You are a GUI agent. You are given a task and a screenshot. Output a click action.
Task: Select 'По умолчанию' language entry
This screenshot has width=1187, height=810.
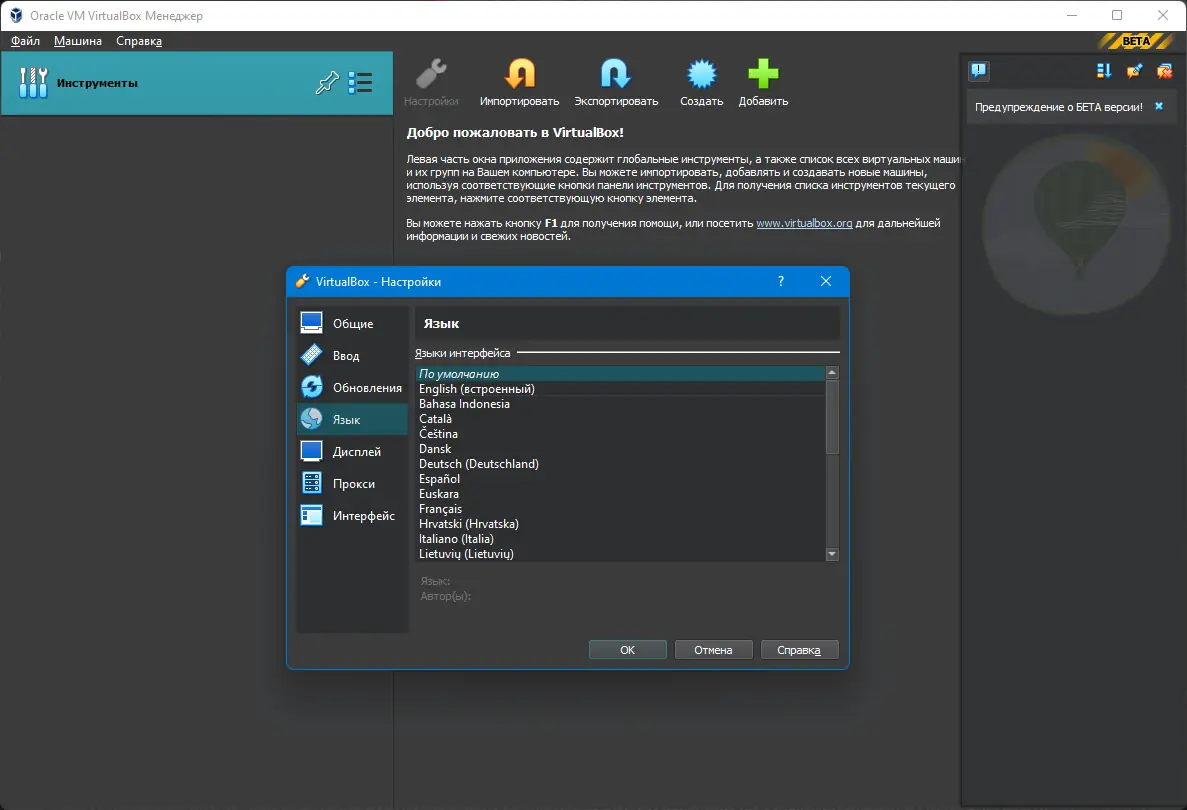[x=620, y=374]
